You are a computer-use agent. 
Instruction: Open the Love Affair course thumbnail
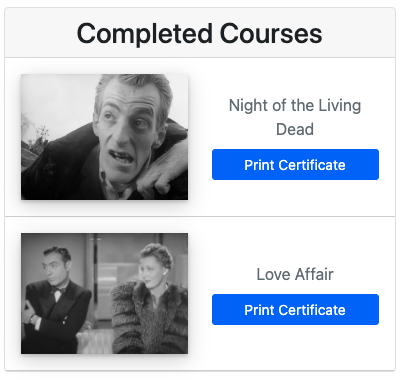tap(104, 294)
